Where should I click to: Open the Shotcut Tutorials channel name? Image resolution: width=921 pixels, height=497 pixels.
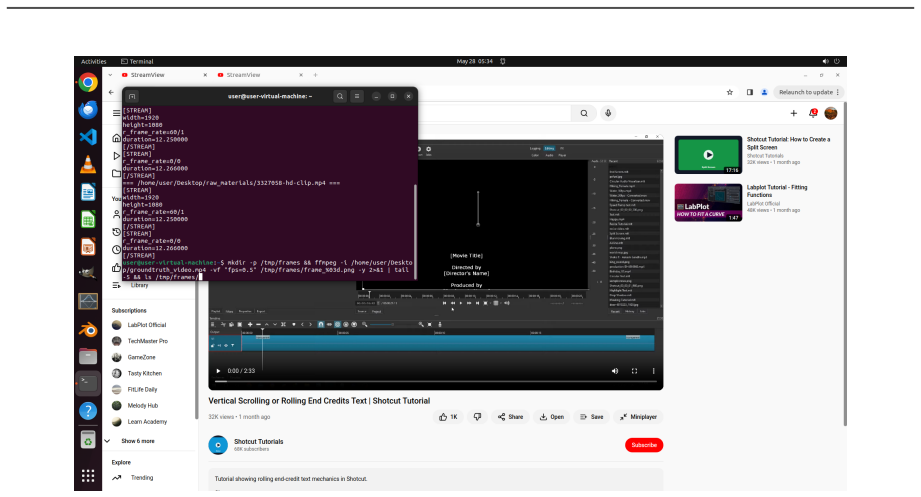pos(258,442)
